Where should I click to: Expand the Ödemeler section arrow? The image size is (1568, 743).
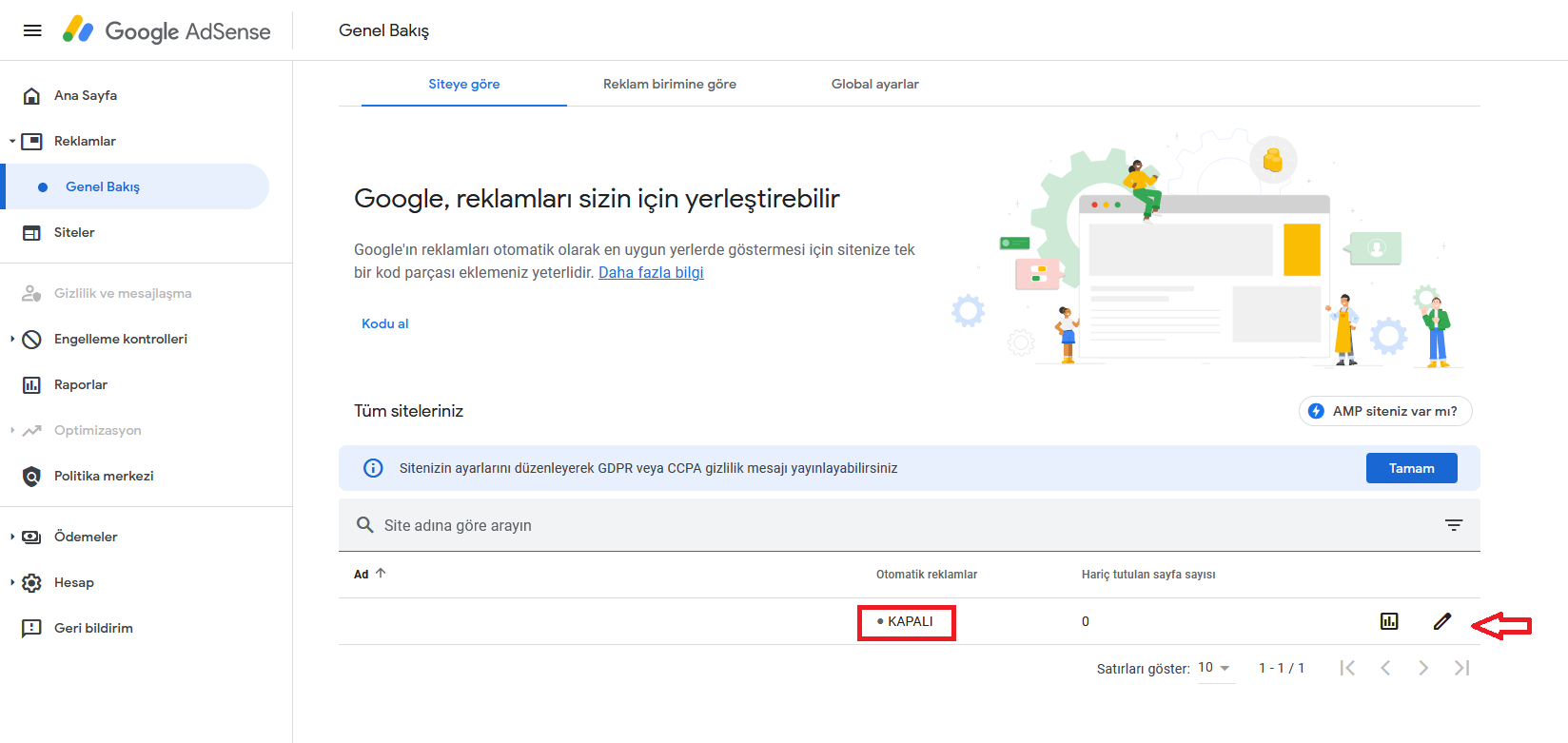tap(12, 537)
